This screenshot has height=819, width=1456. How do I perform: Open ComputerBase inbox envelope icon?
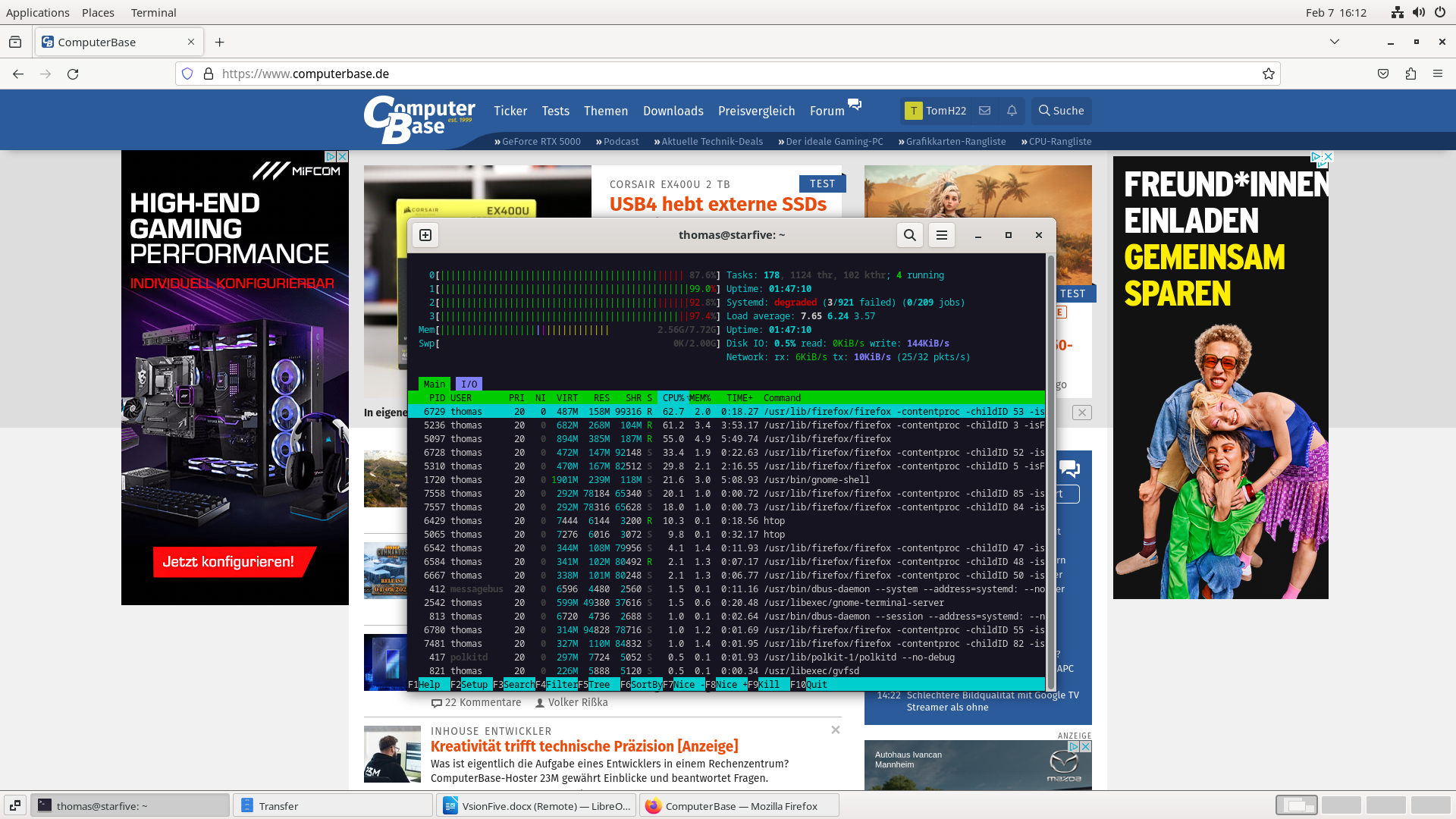point(984,111)
